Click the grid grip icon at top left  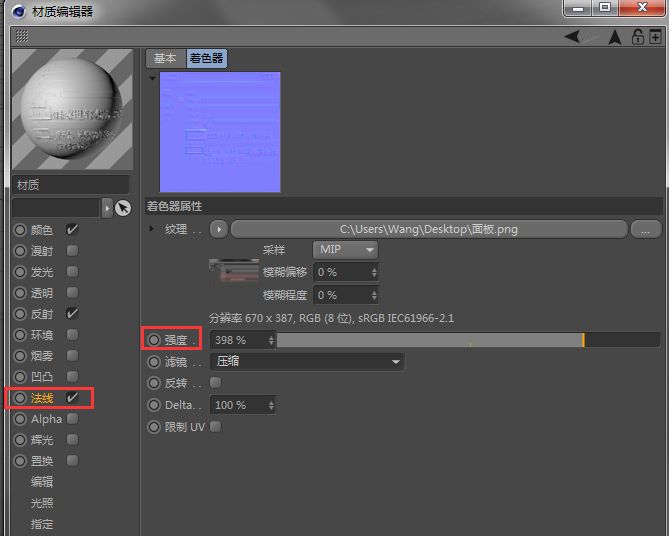[x=22, y=37]
